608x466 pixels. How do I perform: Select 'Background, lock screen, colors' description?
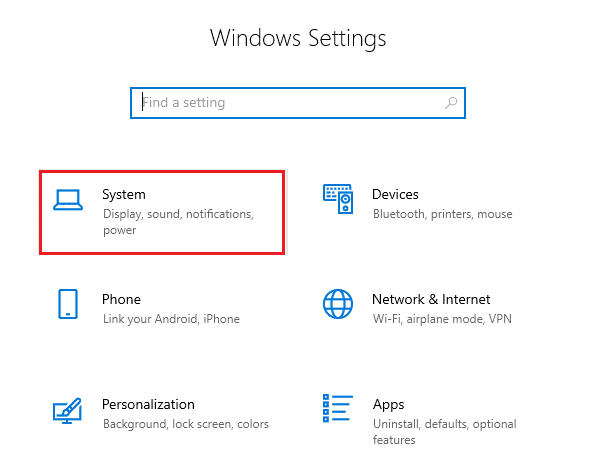[x=185, y=424]
